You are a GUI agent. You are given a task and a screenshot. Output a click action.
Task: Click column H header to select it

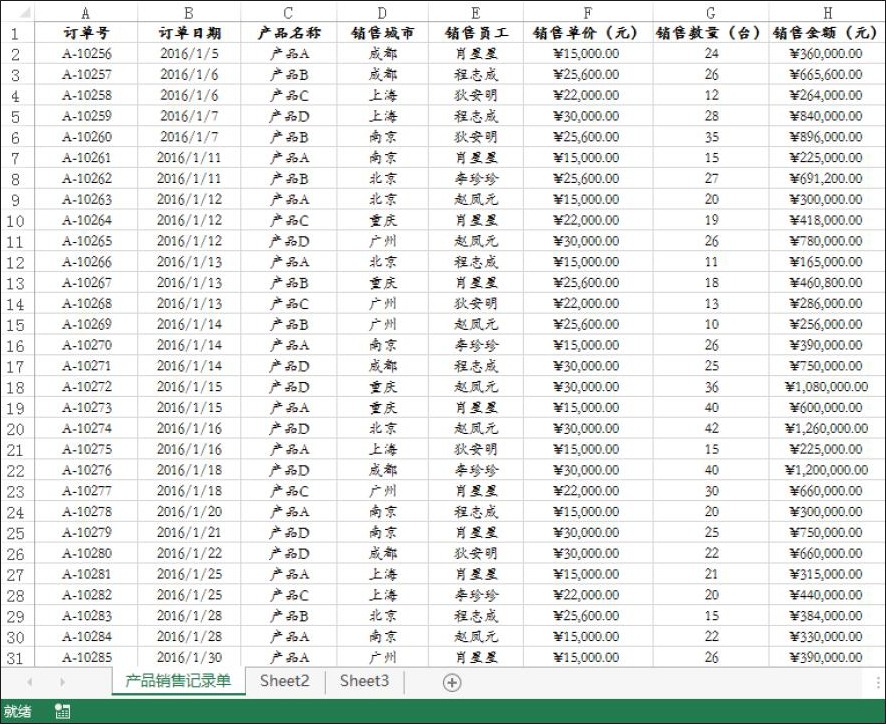827,13
